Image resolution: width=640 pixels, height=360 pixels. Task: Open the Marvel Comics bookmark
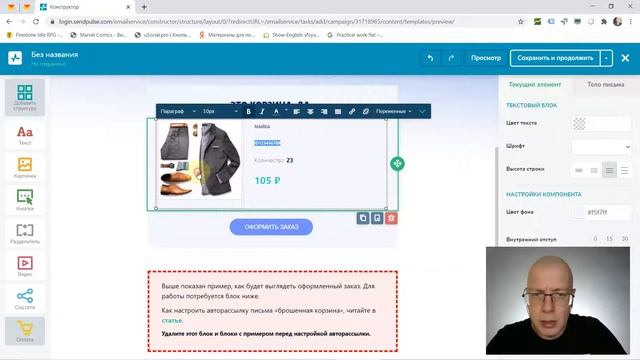click(98, 35)
